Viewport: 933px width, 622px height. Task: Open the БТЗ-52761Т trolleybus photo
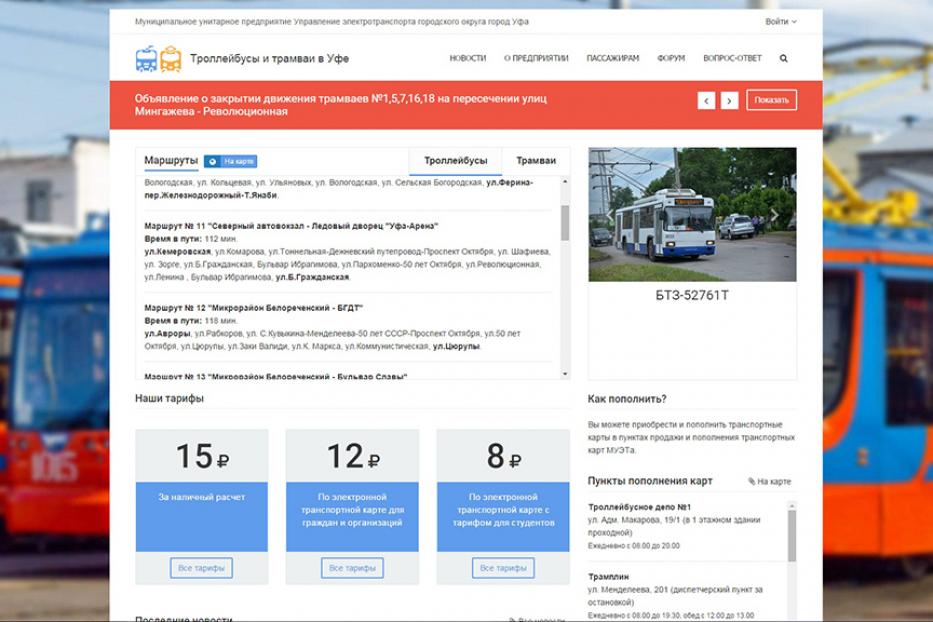point(692,214)
